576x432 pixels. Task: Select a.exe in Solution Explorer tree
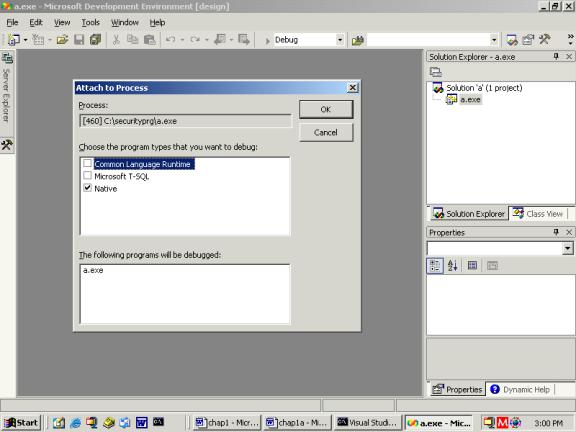(470, 100)
